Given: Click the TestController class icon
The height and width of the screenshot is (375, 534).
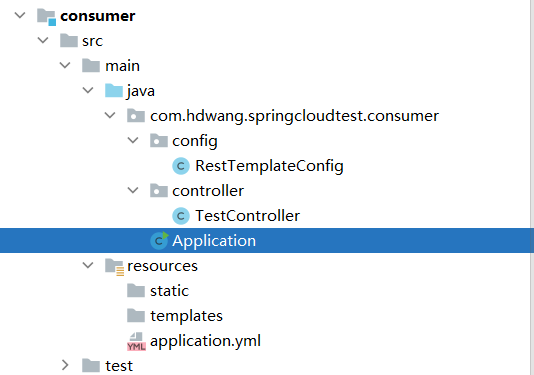Looking at the screenshot, I should tap(181, 216).
